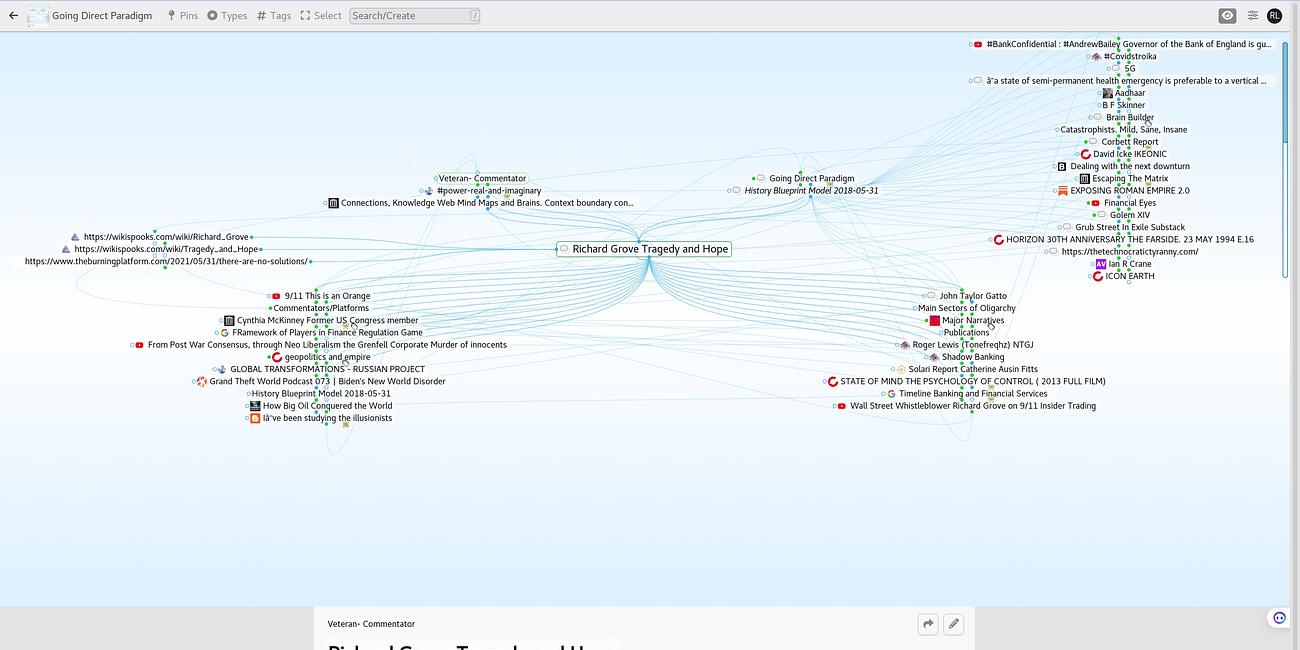Open Roger Lewis (Tonefreqhz) NTGJ thought
1300x650 pixels.
[x=973, y=345]
